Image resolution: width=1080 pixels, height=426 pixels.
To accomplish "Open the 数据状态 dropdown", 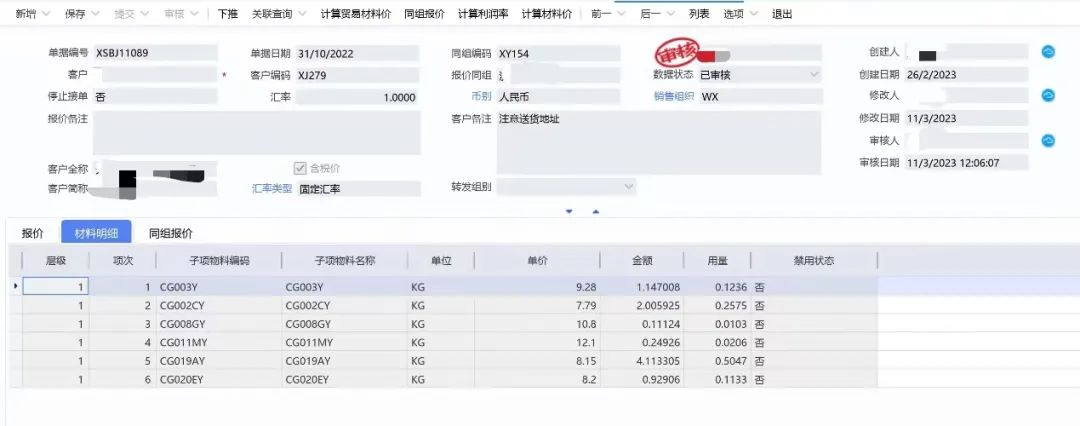I will coord(815,74).
